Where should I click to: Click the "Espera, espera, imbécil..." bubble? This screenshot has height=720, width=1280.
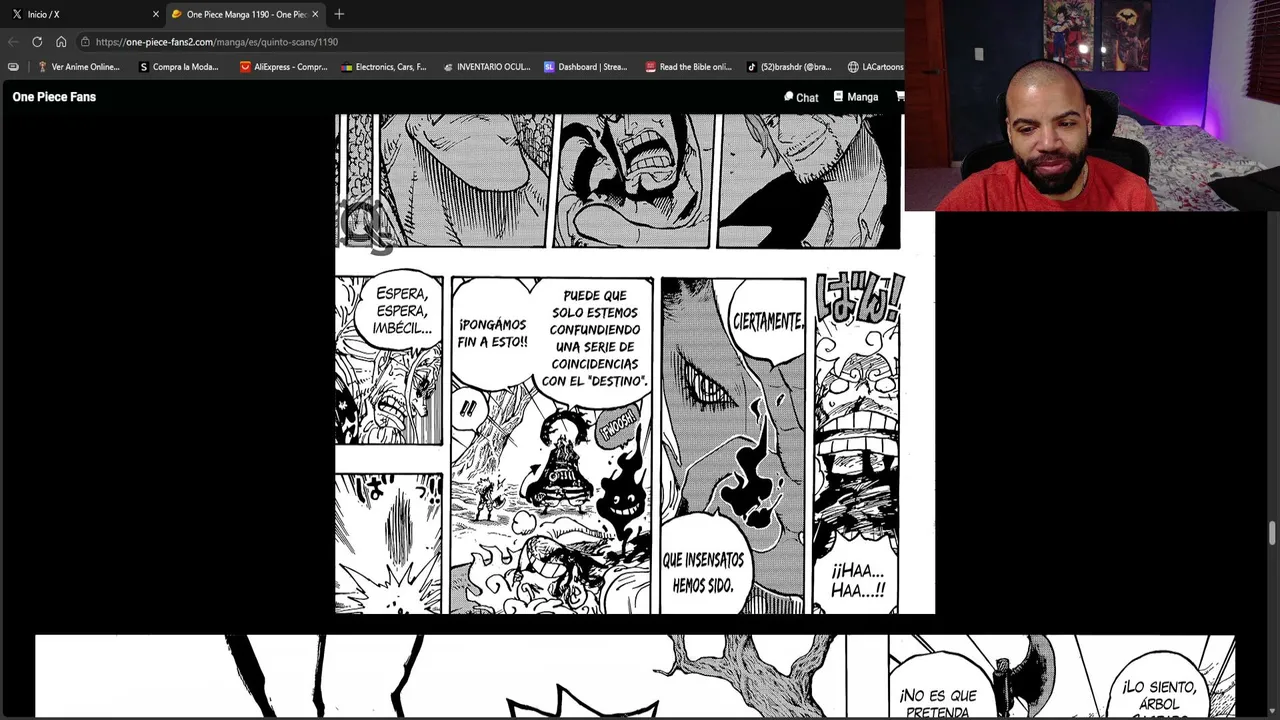pos(402,310)
